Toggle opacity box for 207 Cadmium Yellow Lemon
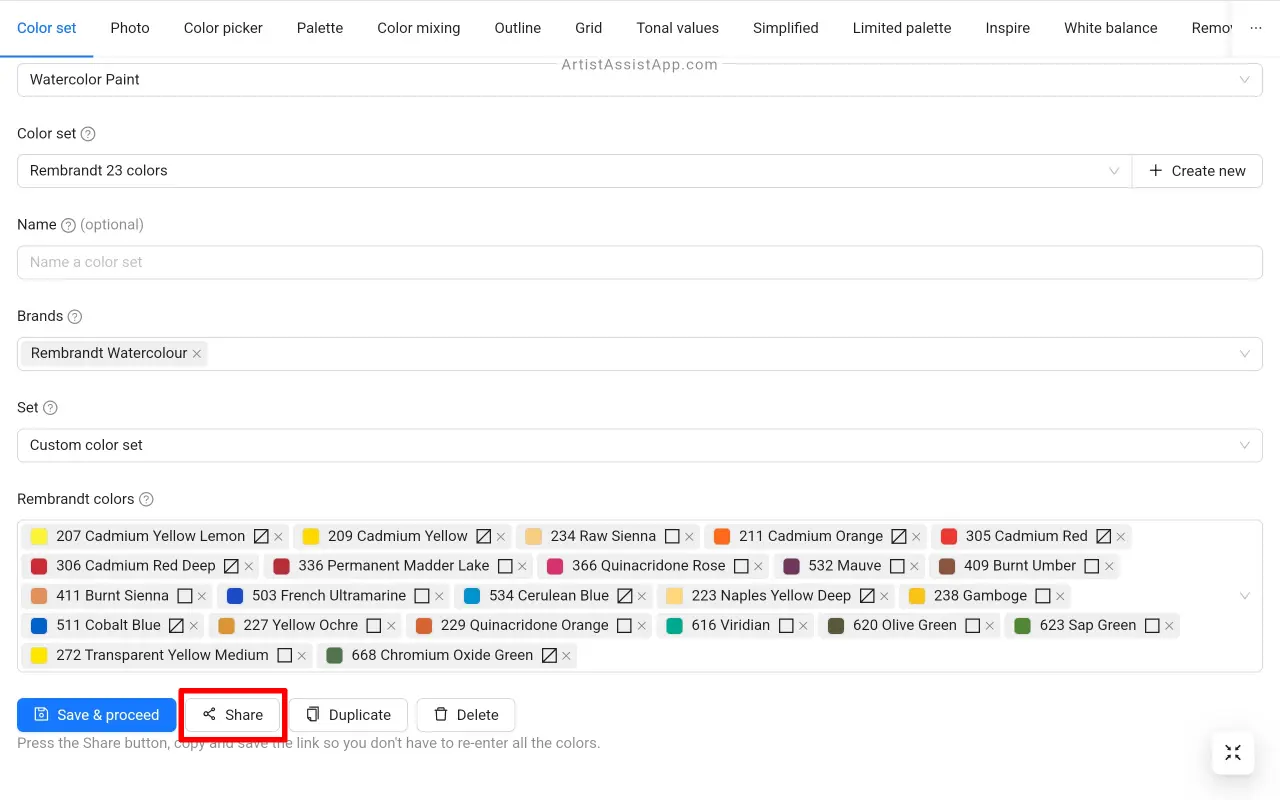This screenshot has height=800, width=1280. click(261, 536)
